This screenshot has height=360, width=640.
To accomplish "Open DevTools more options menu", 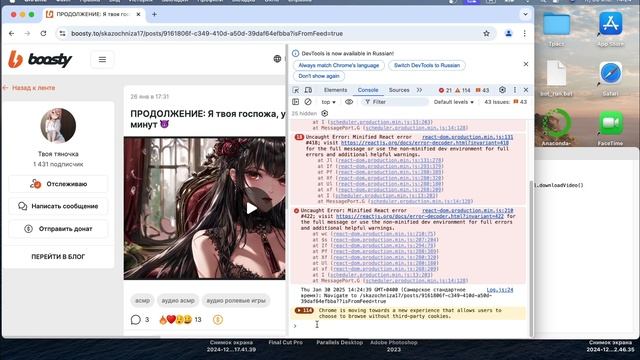I will tap(515, 90).
